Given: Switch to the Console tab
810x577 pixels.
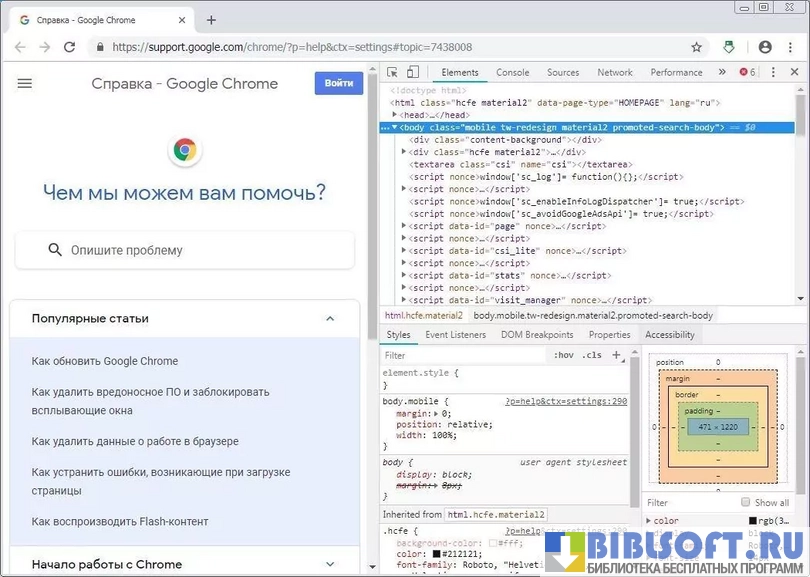Looking at the screenshot, I should [513, 73].
